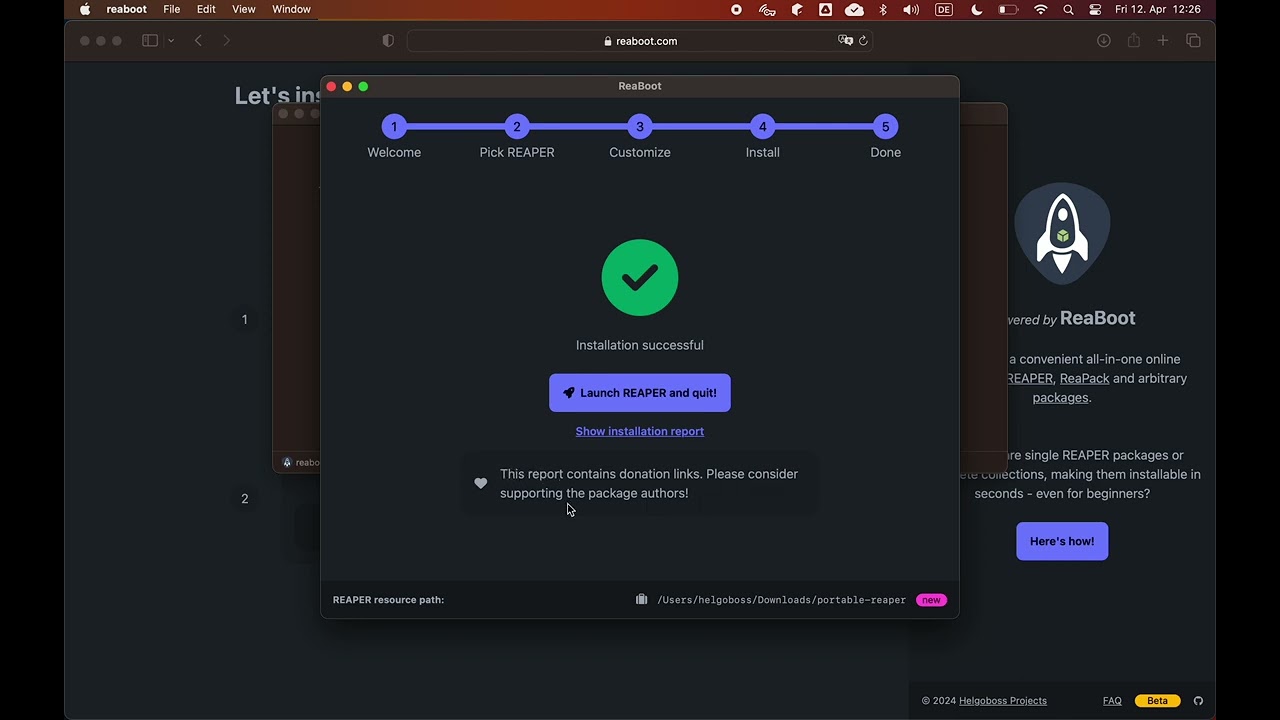Open the FAQ link in the footer
Viewport: 1280px width, 720px height.
[1112, 701]
